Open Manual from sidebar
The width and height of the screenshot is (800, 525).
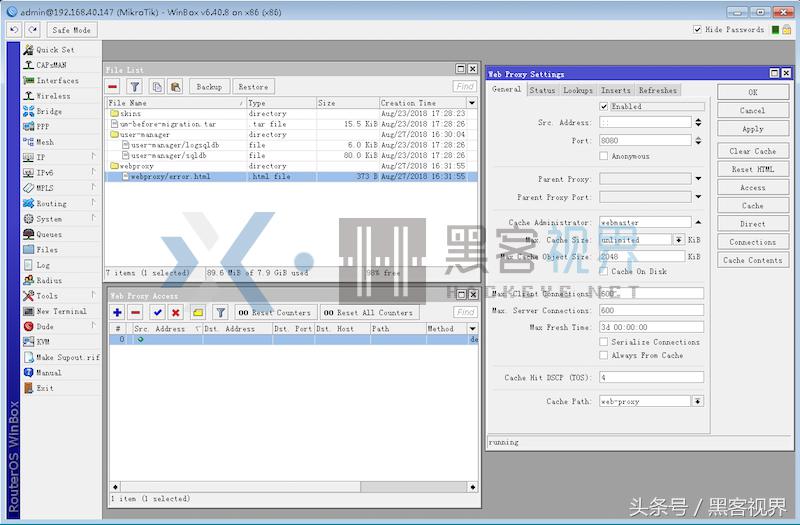point(48,372)
